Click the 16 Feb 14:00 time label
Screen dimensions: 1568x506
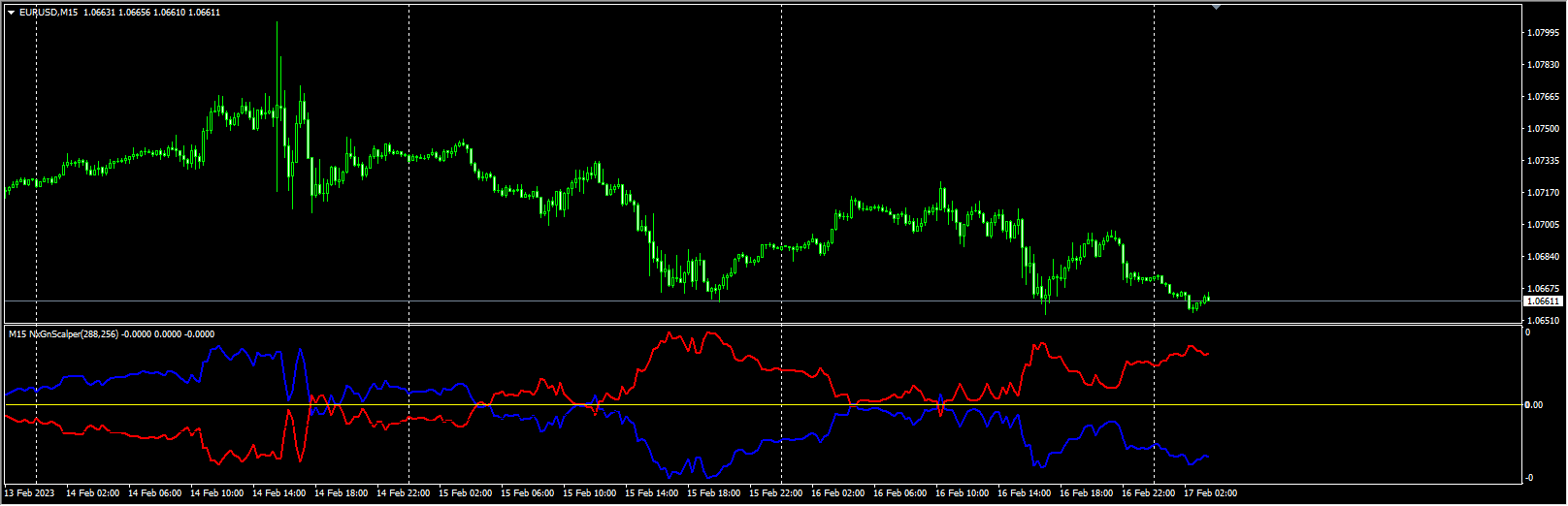pos(1025,493)
